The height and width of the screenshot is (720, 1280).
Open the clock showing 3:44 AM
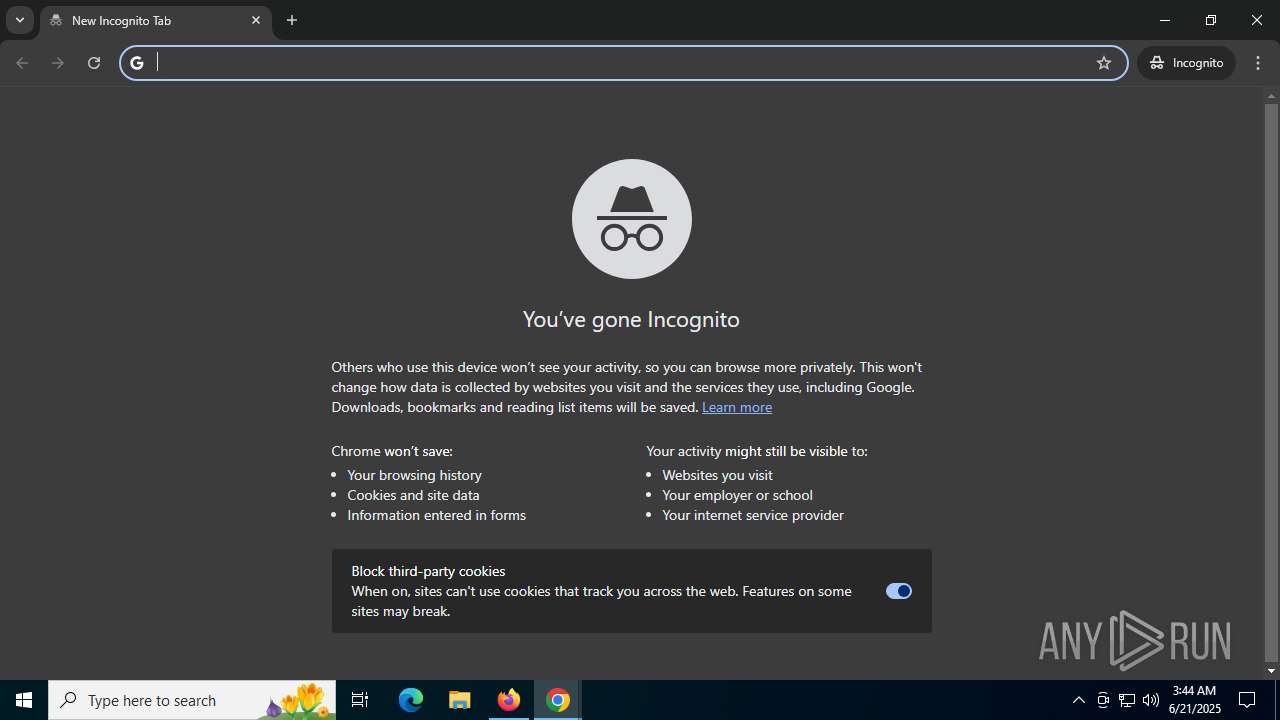[1195, 700]
